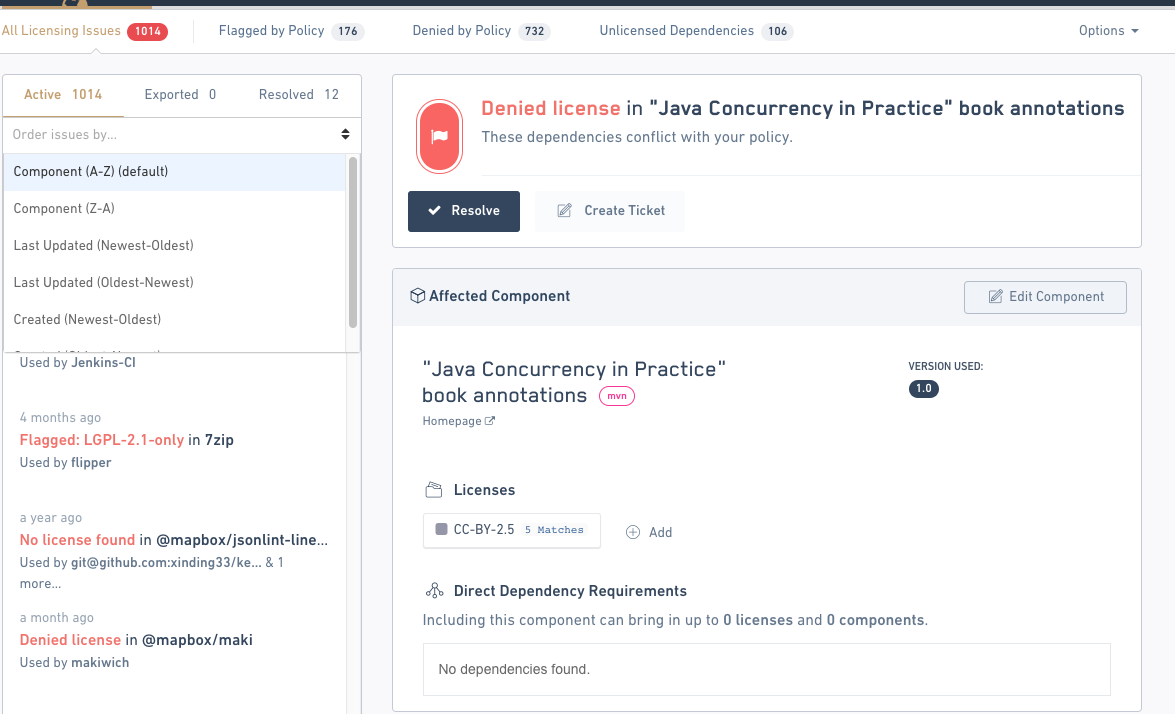Click the Used by makiwich text
The image size is (1175, 714).
(74, 662)
